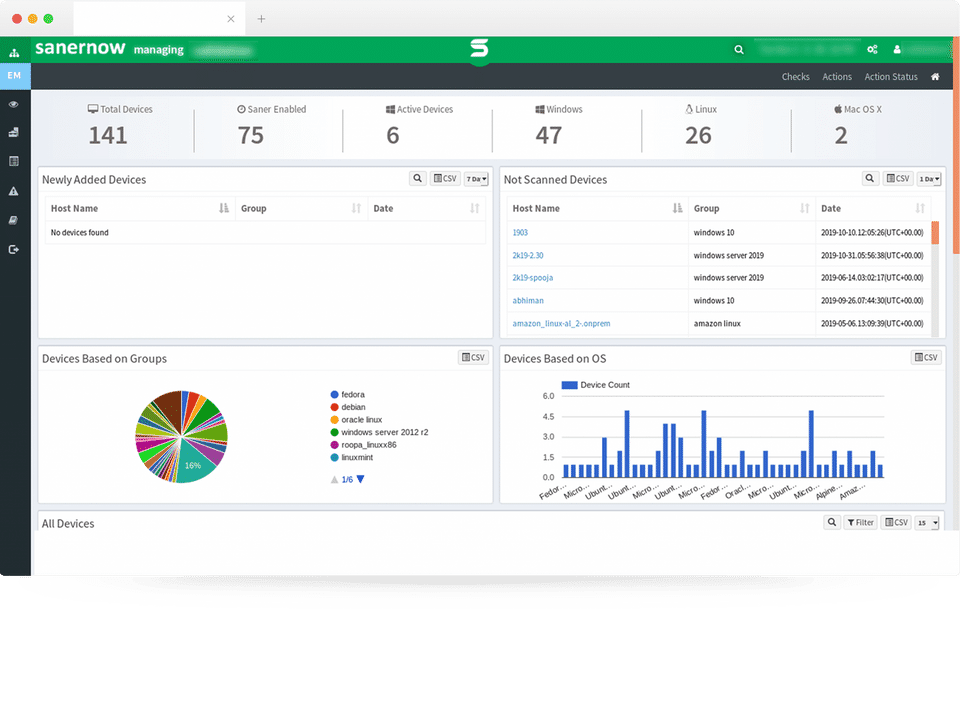Open the Action Status menu item
This screenshot has width=960, height=709.
[x=891, y=77]
